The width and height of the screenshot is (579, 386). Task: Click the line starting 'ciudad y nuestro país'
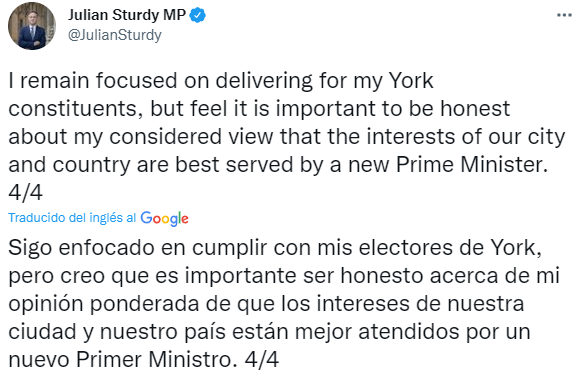(269, 332)
